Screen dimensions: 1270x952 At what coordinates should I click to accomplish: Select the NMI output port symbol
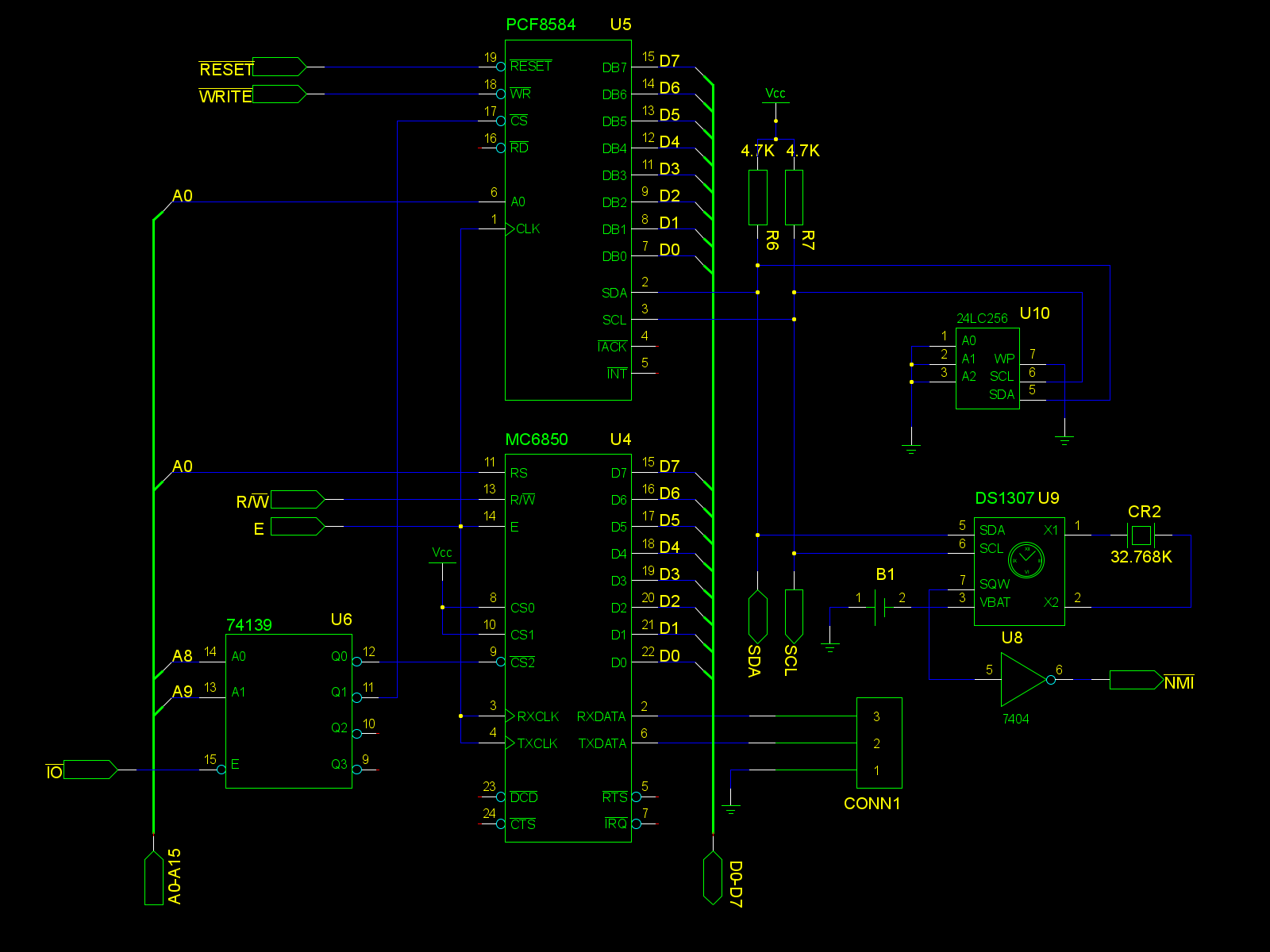coord(1136,680)
